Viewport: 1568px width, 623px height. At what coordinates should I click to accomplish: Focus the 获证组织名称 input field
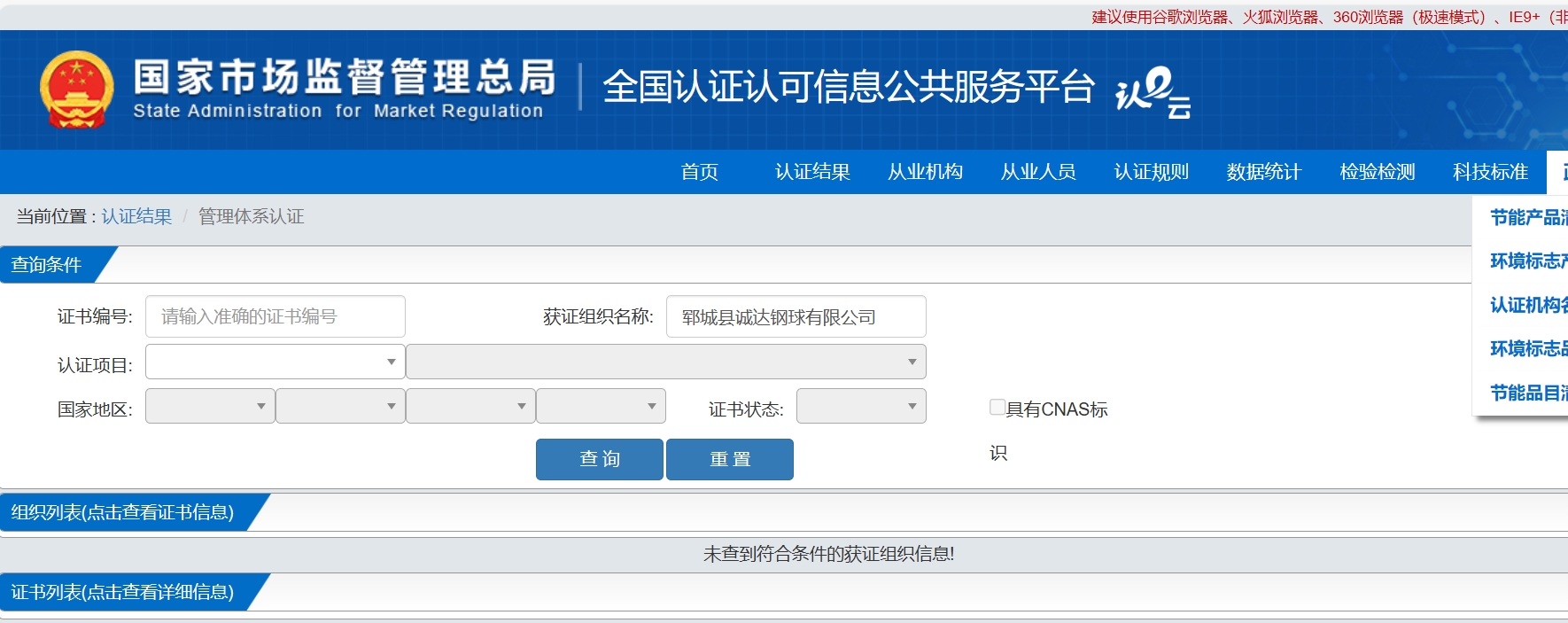(x=796, y=316)
